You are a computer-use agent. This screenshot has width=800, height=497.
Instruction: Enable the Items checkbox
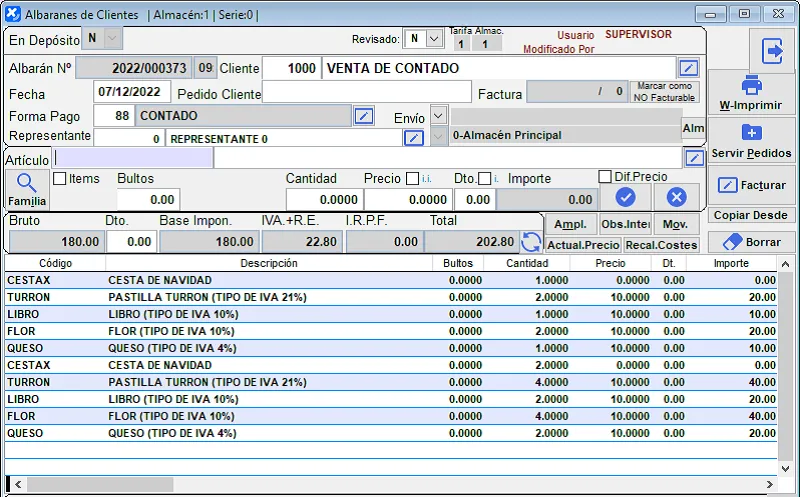pos(59,178)
